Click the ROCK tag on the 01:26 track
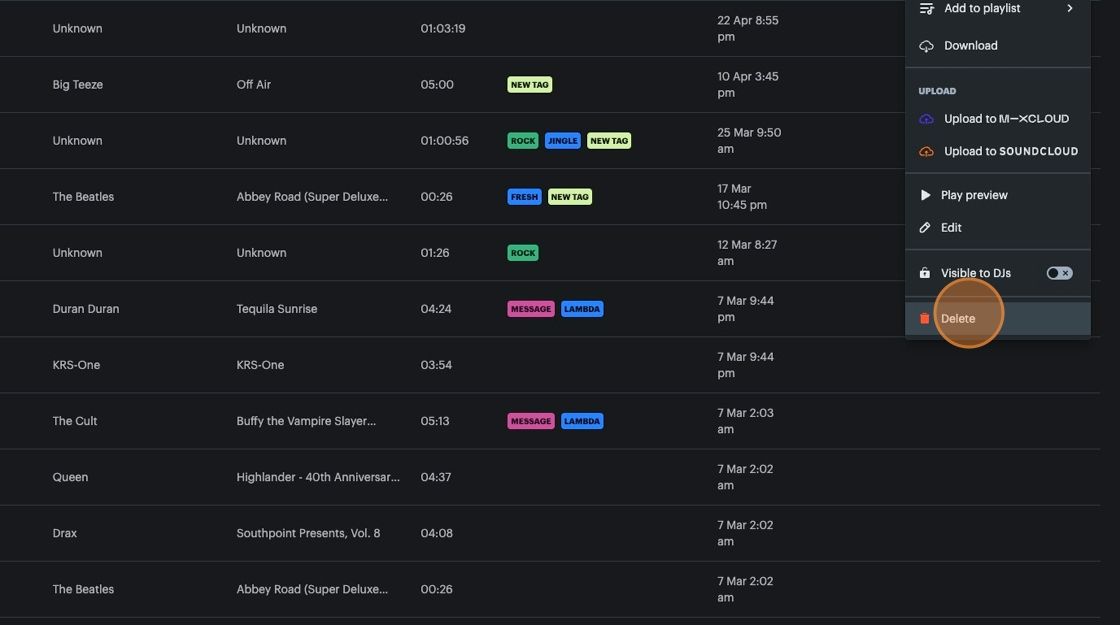The width and height of the screenshot is (1120, 625). (x=523, y=253)
